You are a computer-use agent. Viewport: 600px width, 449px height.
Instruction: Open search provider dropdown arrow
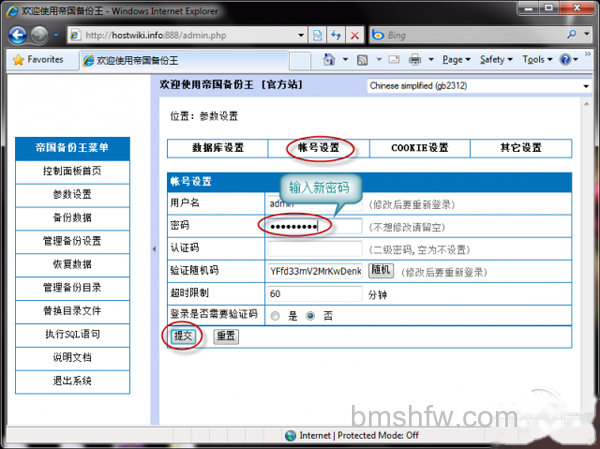coord(587,34)
